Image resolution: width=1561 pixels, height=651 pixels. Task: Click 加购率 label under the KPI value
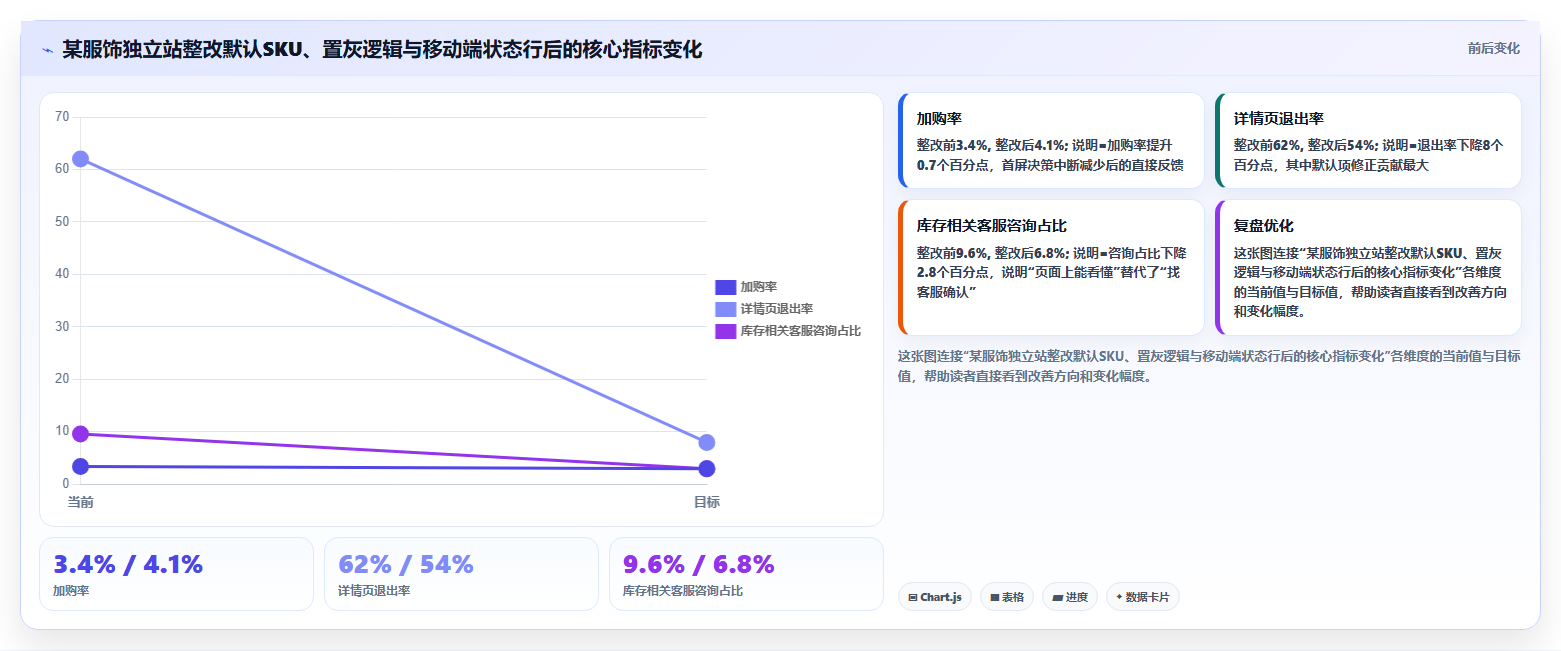click(71, 591)
